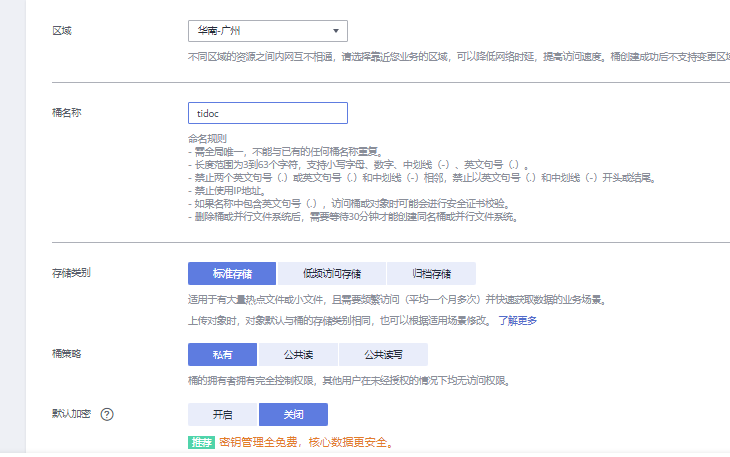Select 标准存储 storage class

(x=231, y=273)
